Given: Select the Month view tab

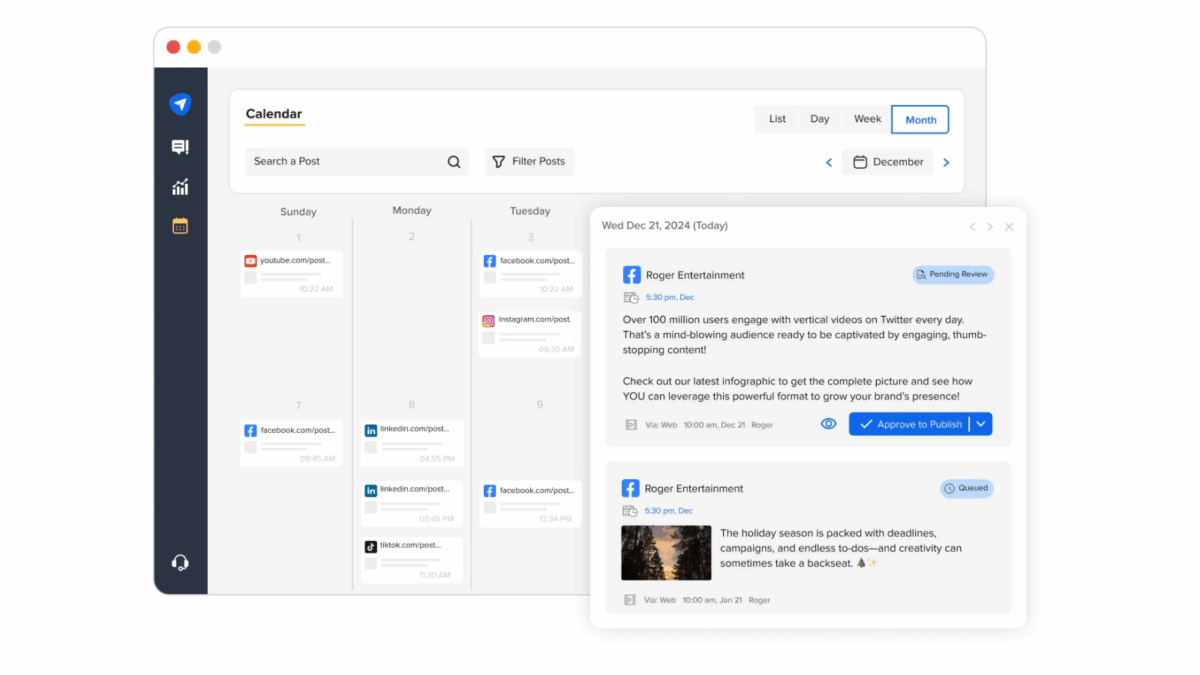Looking at the screenshot, I should [x=921, y=120].
